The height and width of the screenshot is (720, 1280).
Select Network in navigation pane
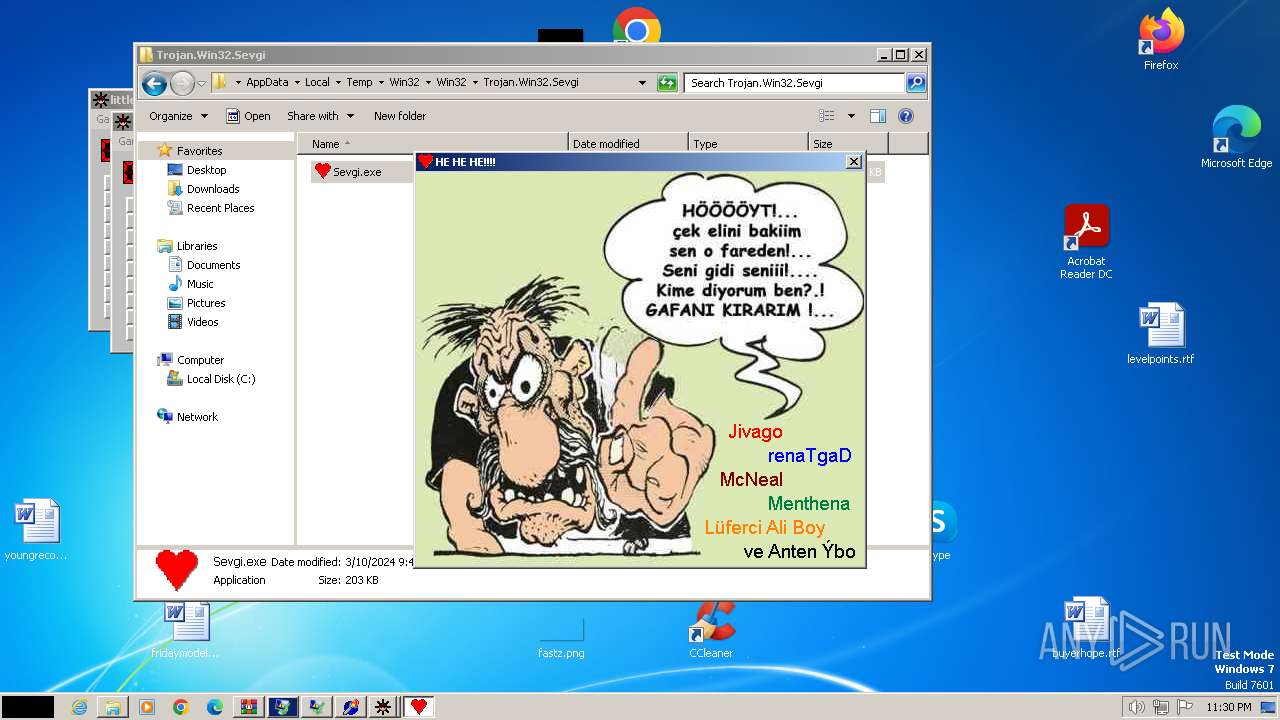click(197, 417)
